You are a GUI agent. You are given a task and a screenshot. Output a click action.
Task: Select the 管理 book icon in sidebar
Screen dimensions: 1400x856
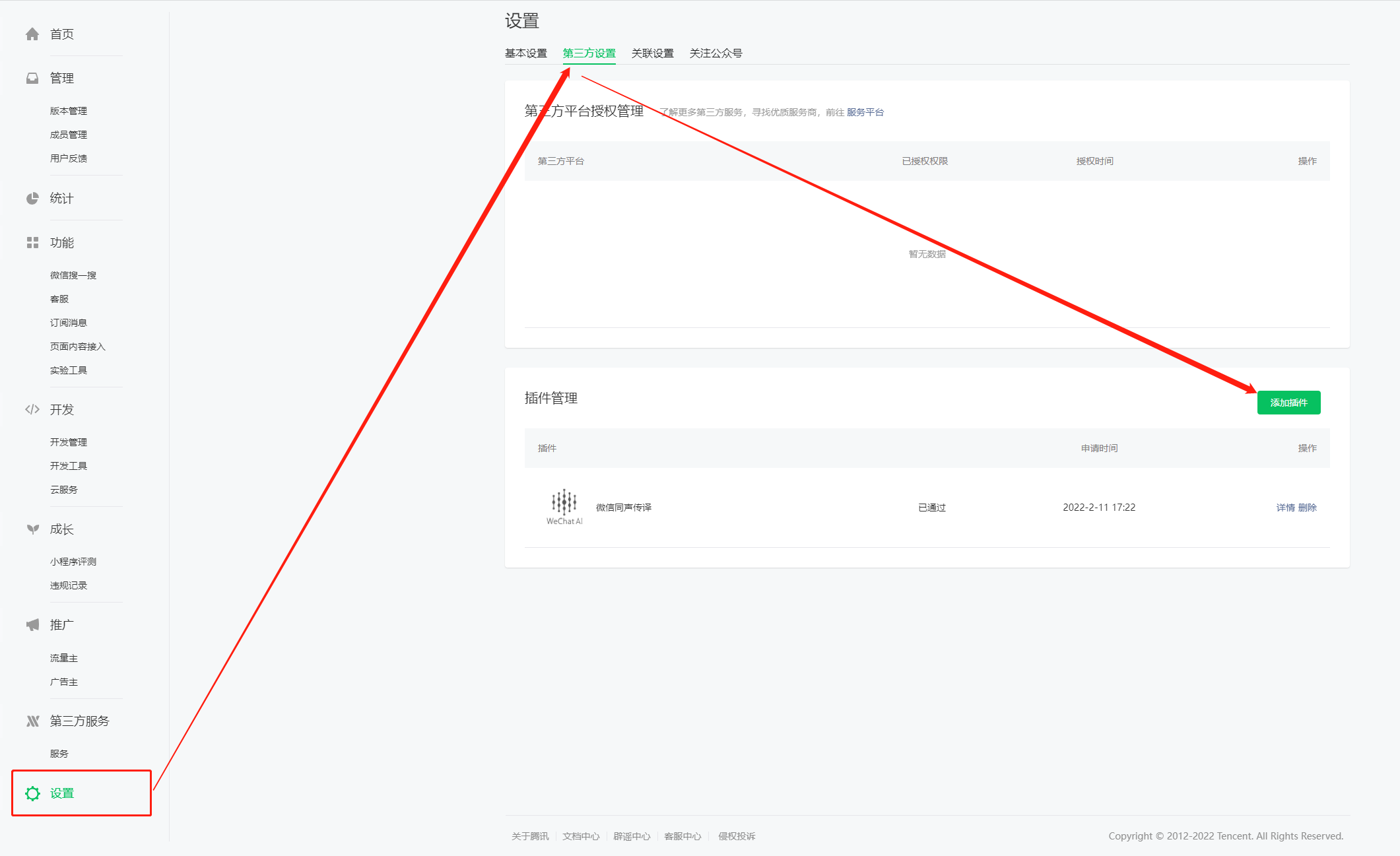pyautogui.click(x=32, y=77)
